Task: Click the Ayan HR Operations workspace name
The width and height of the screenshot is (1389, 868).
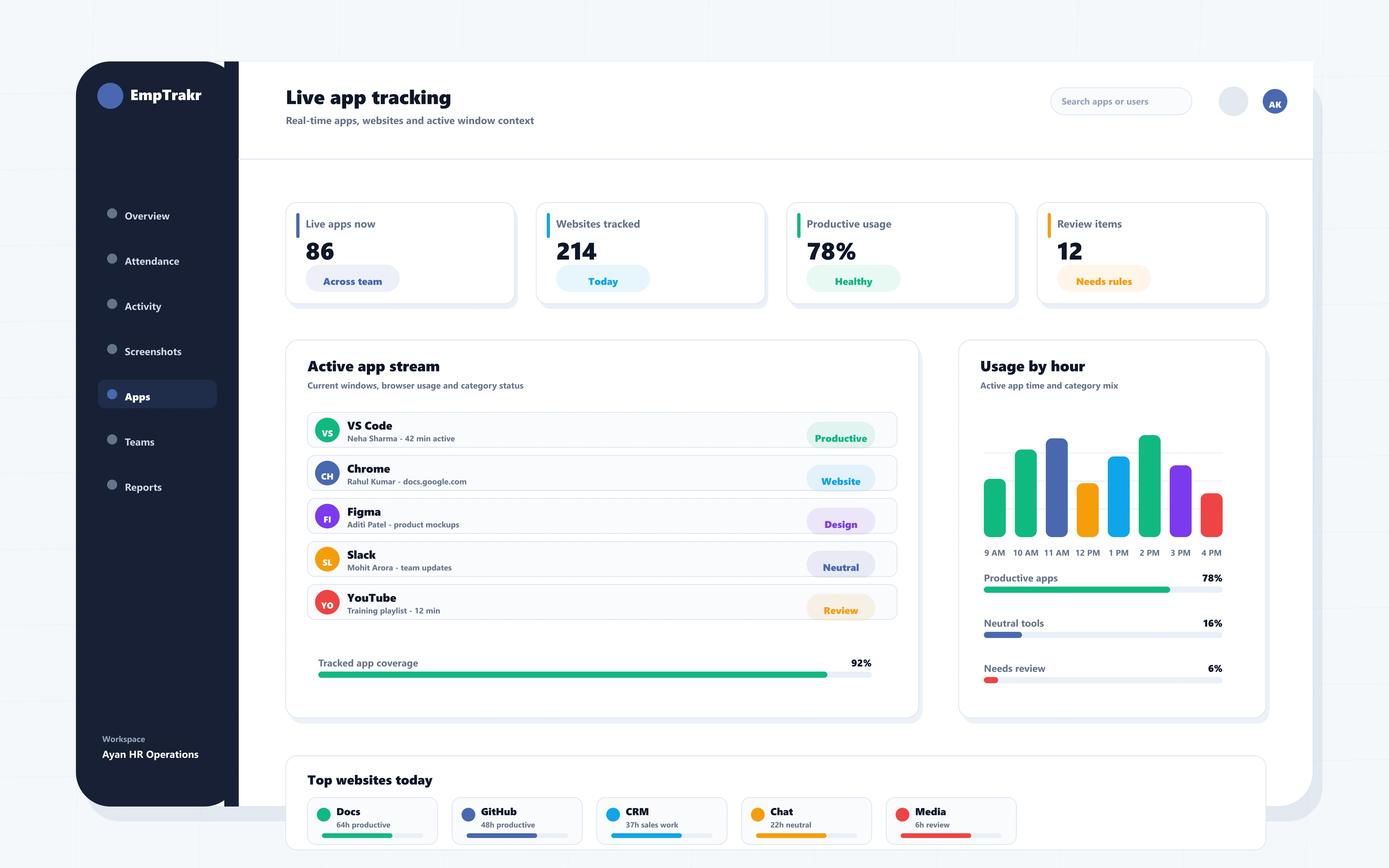Action: click(150, 754)
